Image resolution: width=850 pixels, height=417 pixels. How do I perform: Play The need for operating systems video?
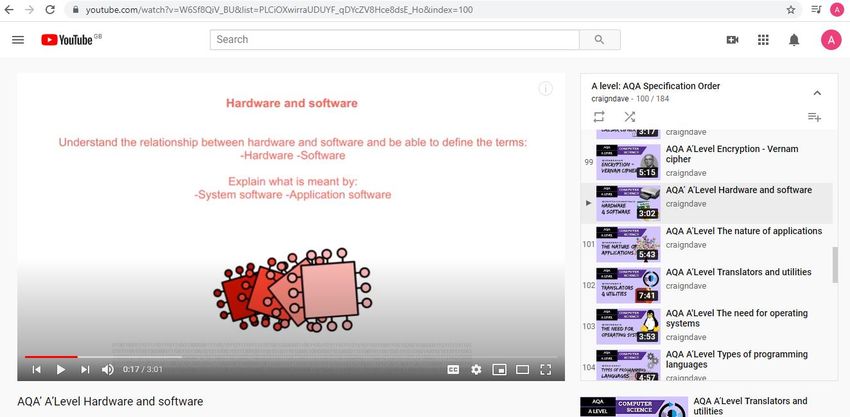tap(737, 318)
